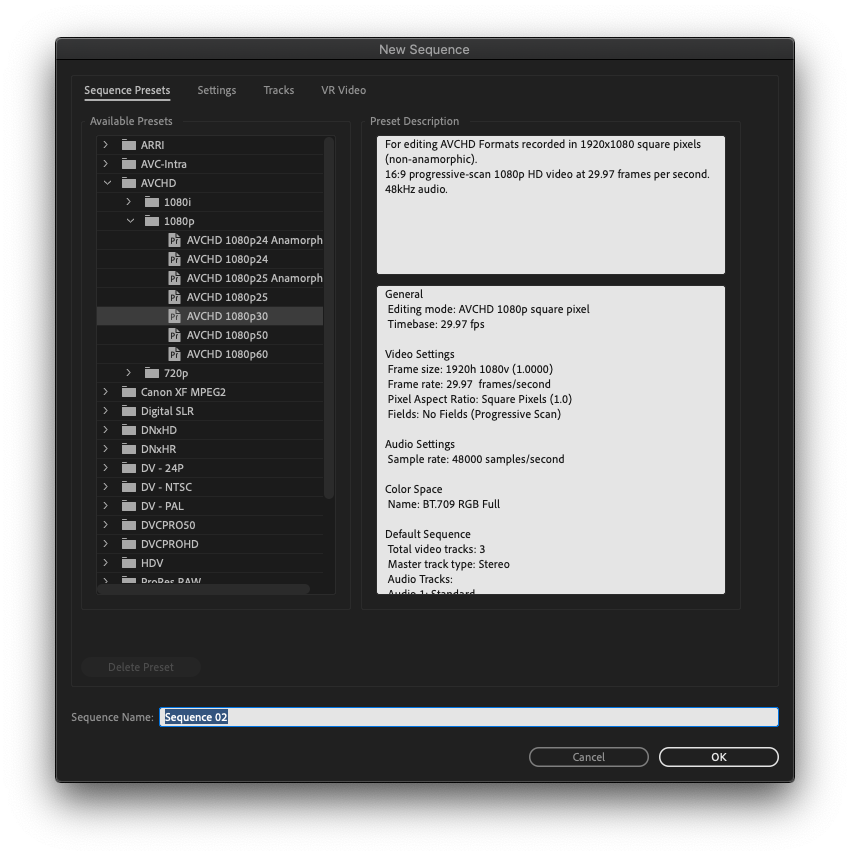Select the AVCHD 1080p60 preset icon
The width and height of the screenshot is (850, 856).
[175, 354]
